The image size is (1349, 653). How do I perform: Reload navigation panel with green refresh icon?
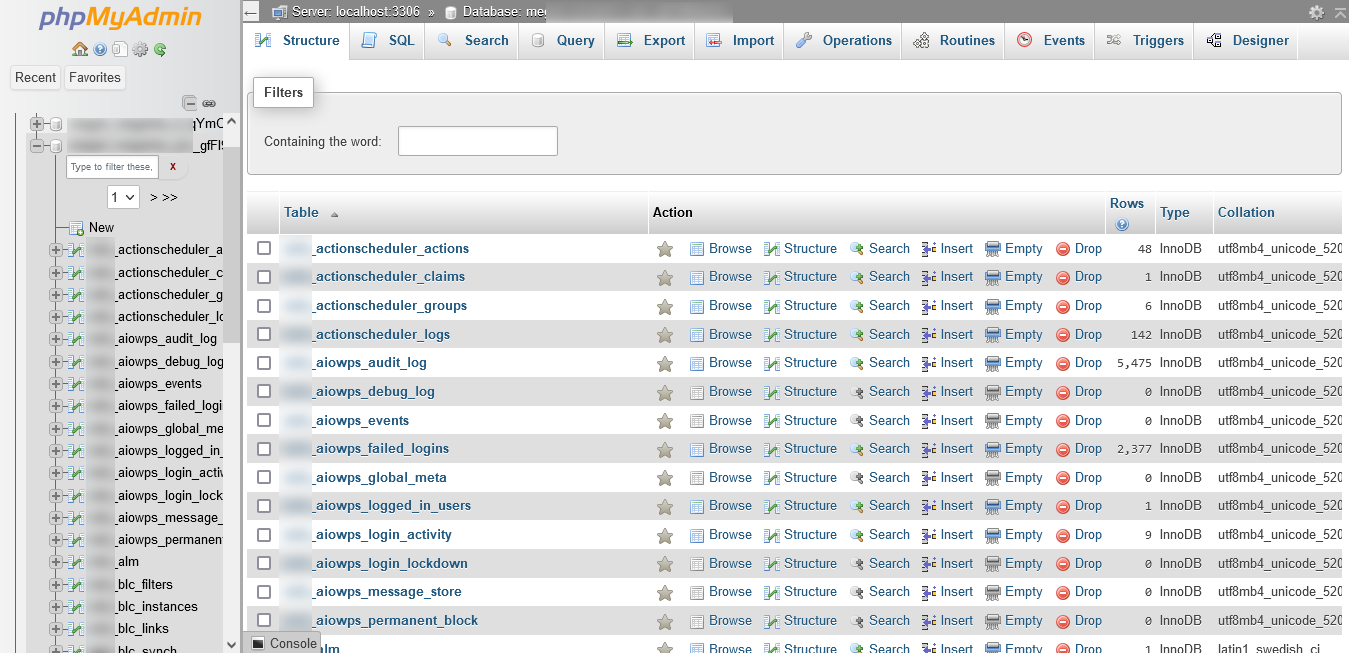pos(160,49)
